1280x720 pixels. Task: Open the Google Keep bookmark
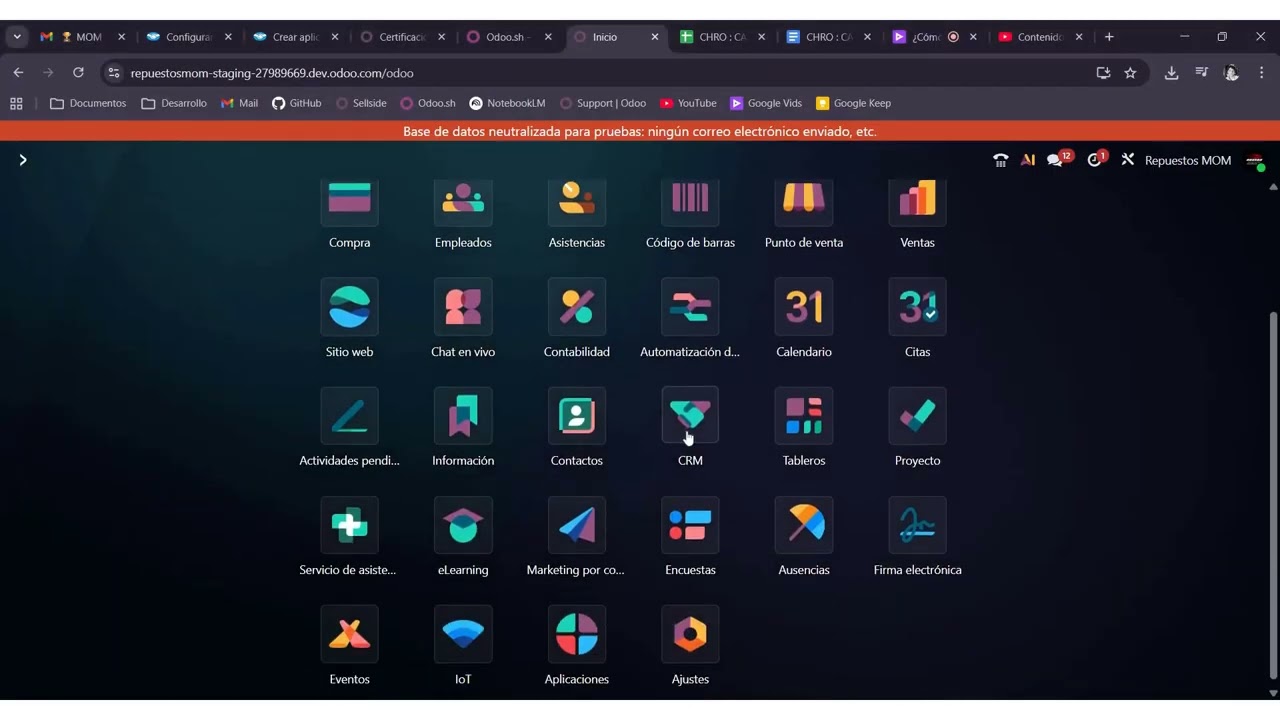click(853, 103)
